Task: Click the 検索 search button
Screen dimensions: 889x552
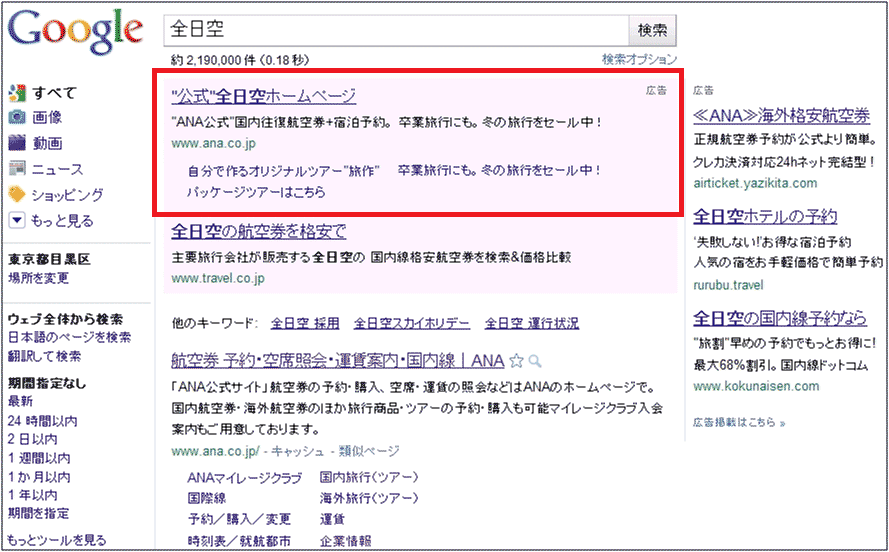Action: pos(653,30)
